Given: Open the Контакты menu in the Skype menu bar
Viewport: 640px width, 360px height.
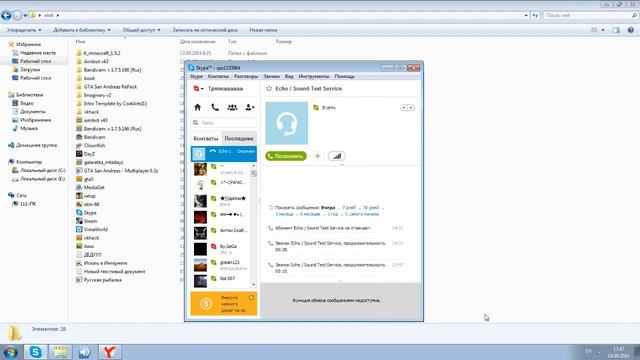Looking at the screenshot, I should (218, 76).
